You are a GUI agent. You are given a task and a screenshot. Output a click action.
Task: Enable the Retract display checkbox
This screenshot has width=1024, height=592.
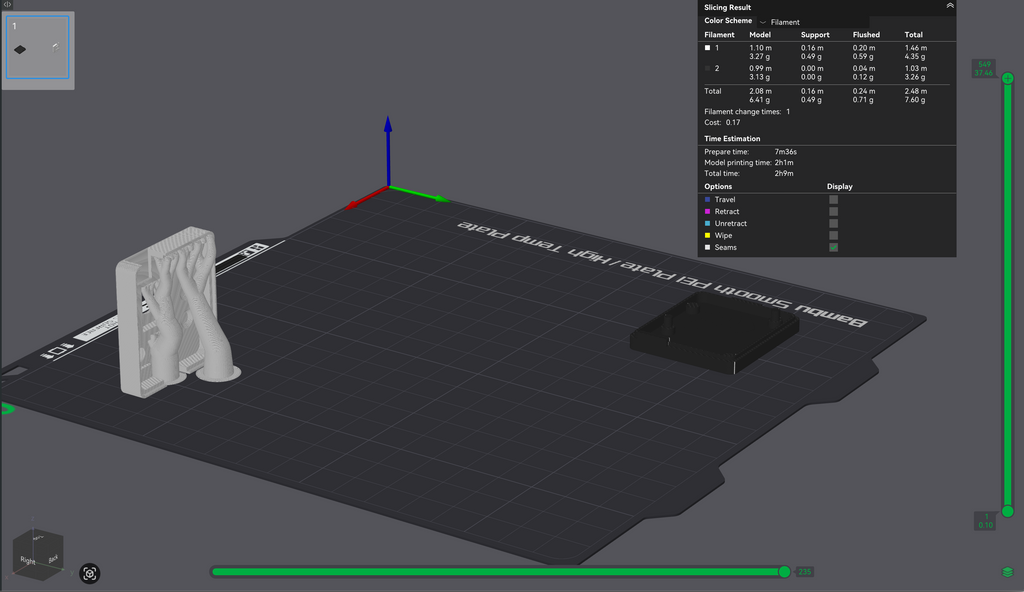(x=833, y=211)
